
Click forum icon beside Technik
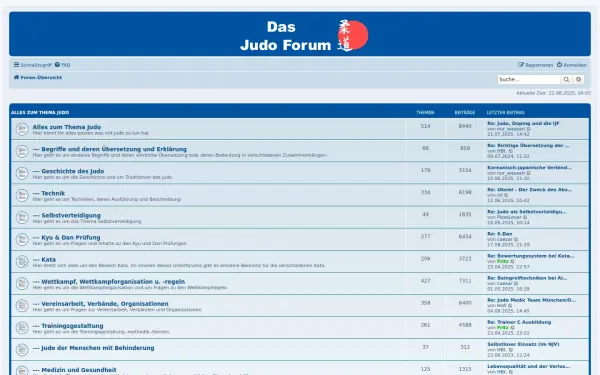[22, 195]
